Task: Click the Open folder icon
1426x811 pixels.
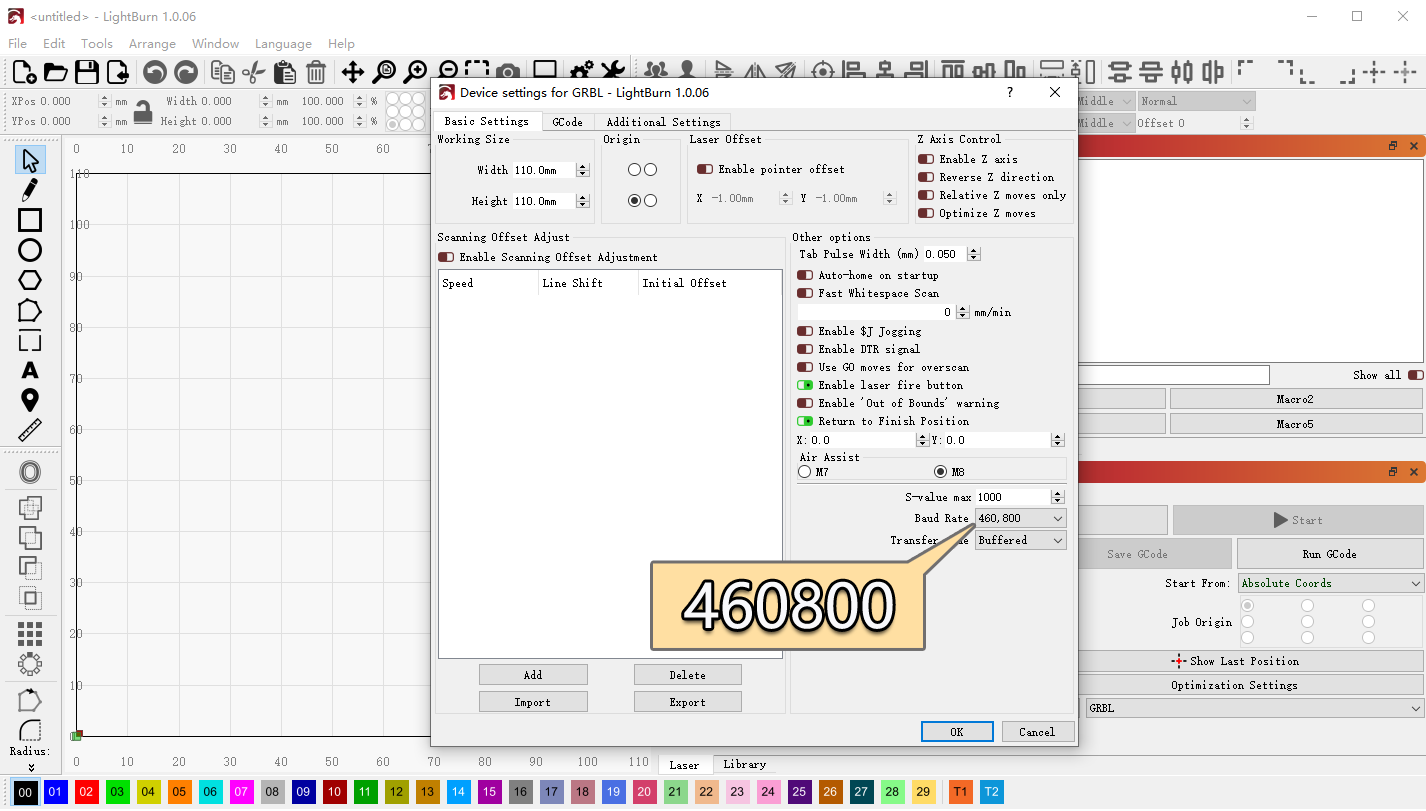Action: pos(55,72)
